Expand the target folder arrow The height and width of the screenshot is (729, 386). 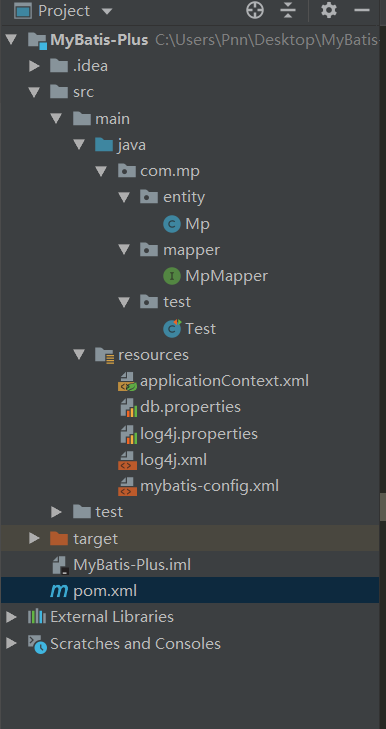click(x=34, y=538)
